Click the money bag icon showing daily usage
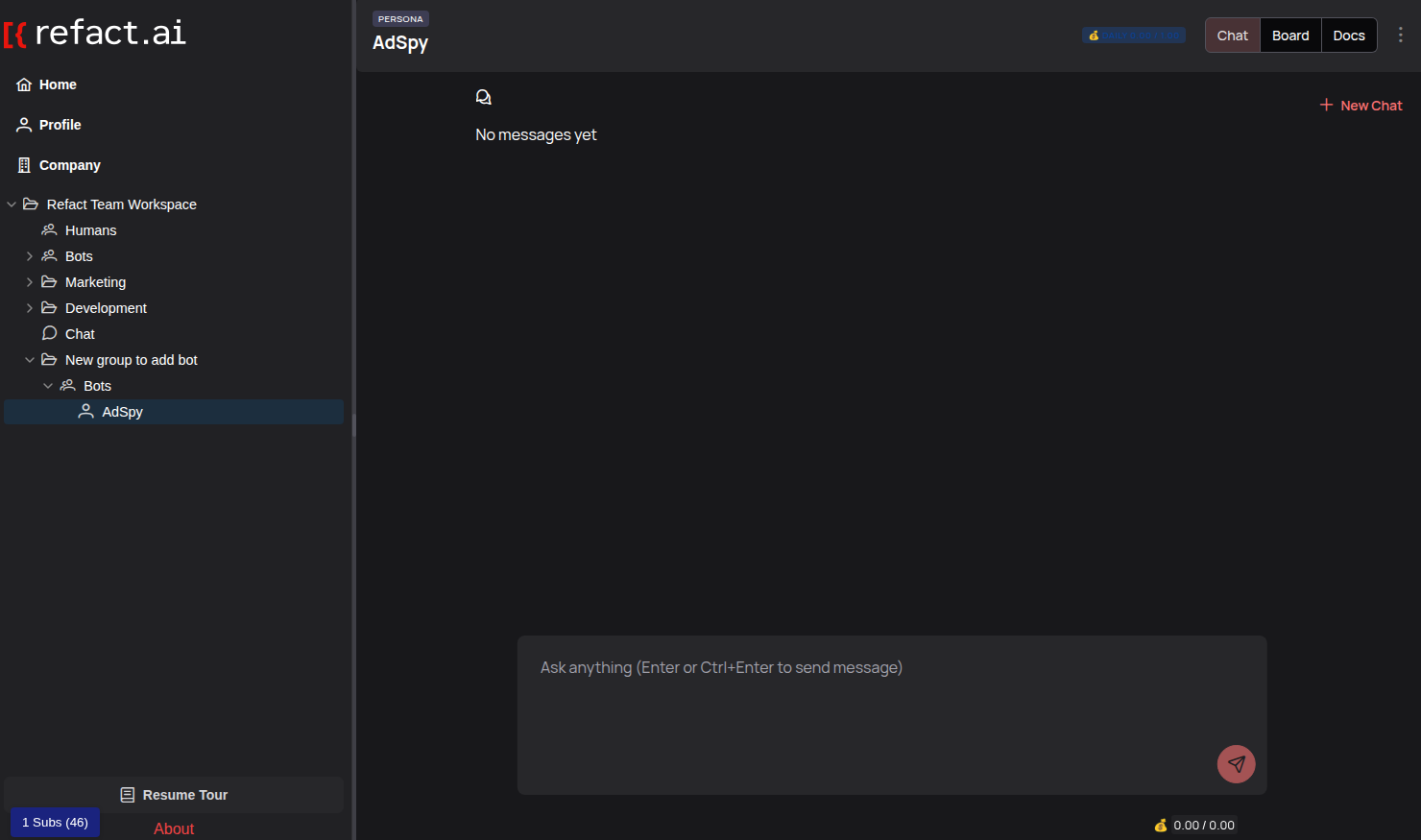 click(1094, 35)
